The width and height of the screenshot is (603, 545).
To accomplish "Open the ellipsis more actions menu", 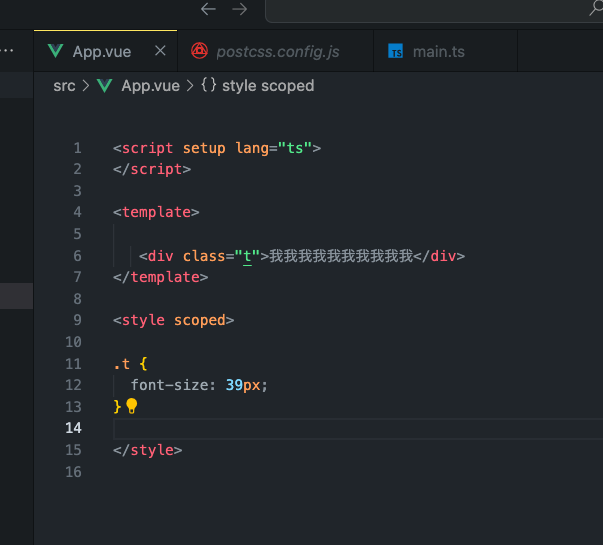I will tap(7, 50).
